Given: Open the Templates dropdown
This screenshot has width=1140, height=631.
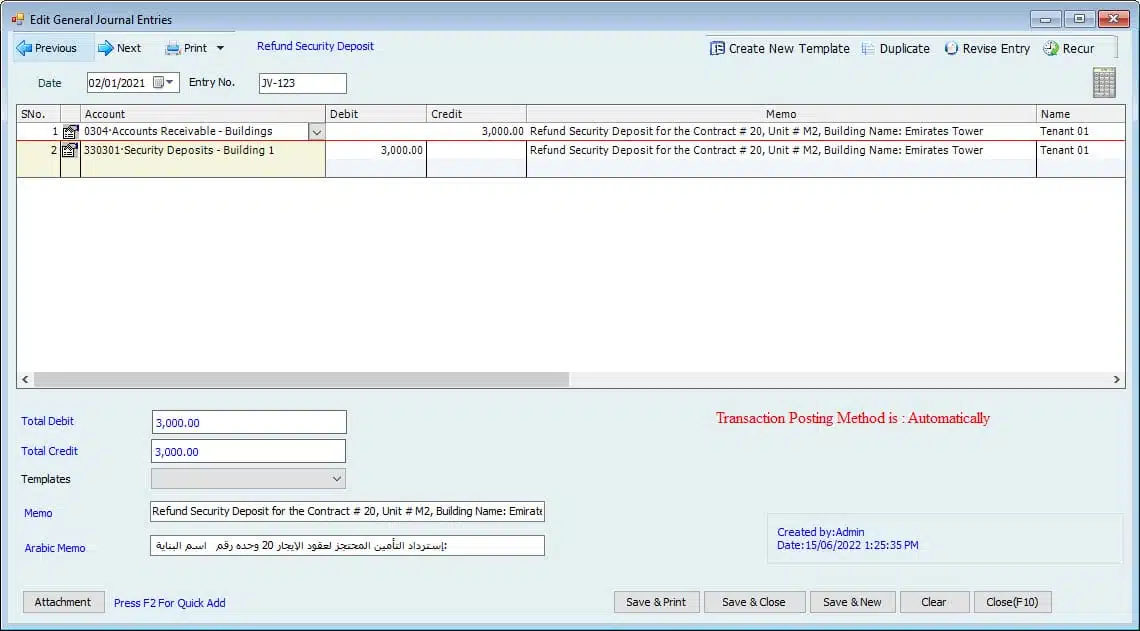Looking at the screenshot, I should point(337,479).
